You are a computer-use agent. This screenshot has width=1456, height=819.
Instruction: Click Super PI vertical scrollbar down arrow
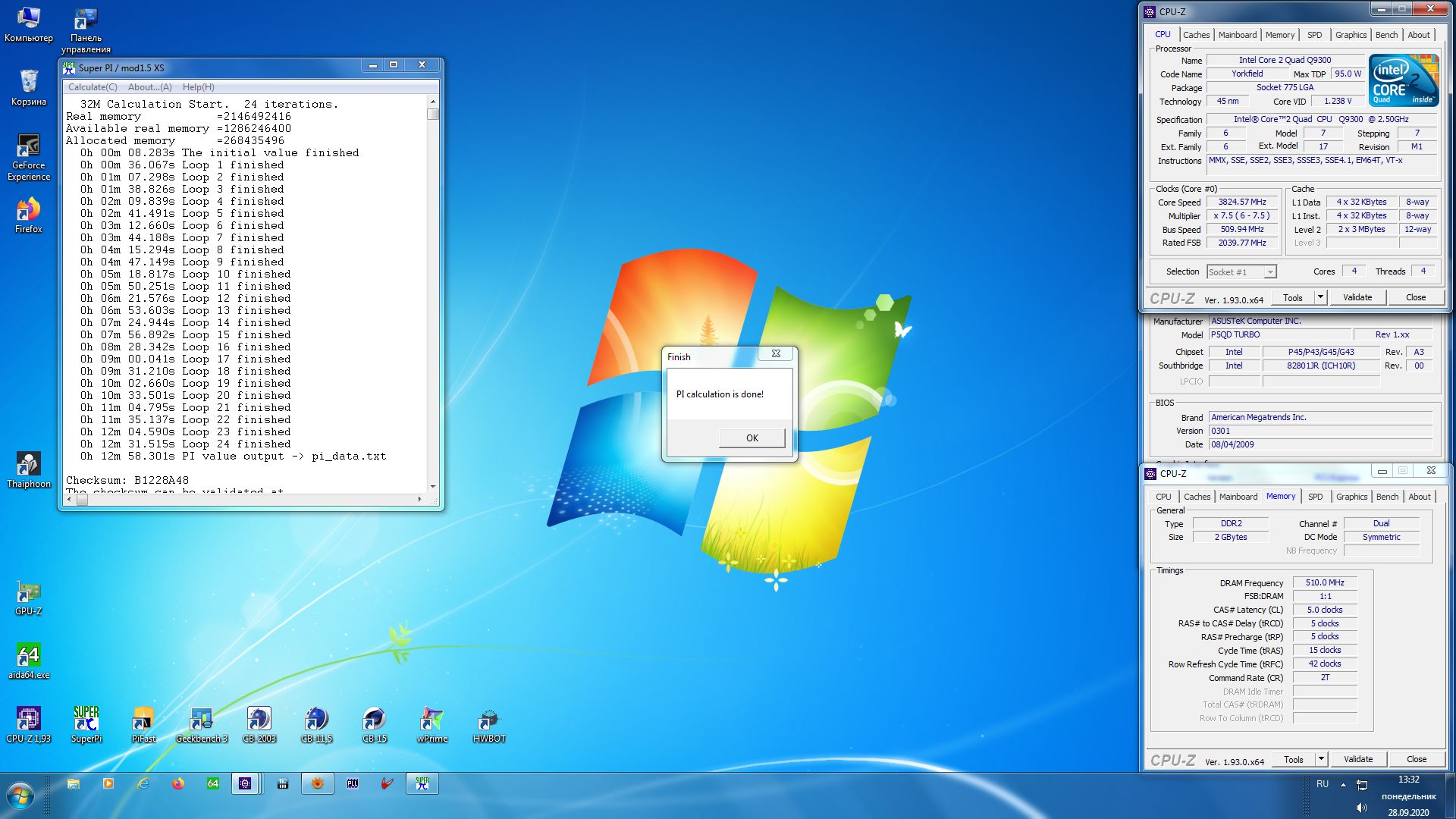pyautogui.click(x=433, y=486)
